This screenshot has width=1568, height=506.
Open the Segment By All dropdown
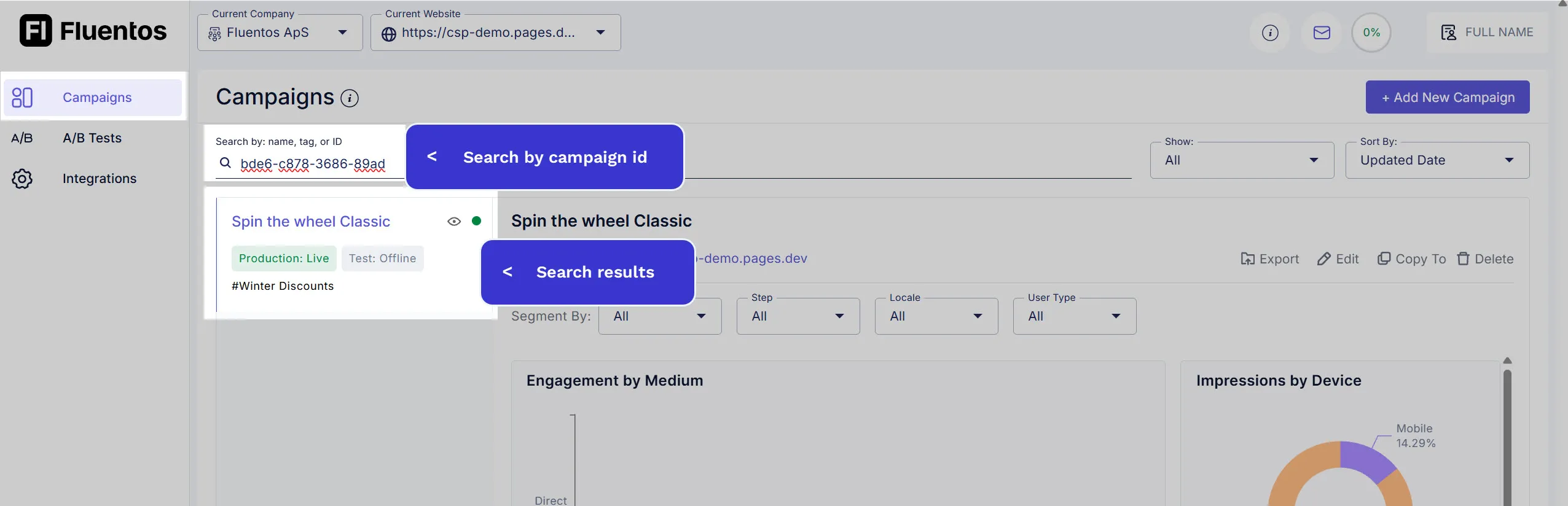tap(660, 316)
